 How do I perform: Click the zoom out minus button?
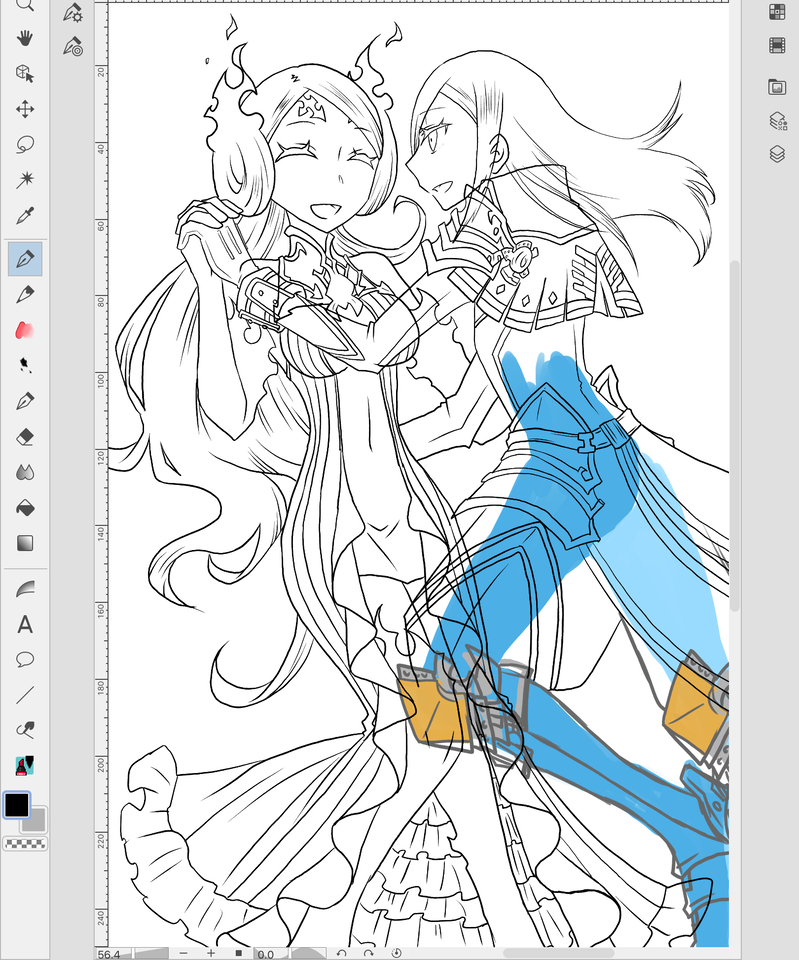click(x=183, y=953)
